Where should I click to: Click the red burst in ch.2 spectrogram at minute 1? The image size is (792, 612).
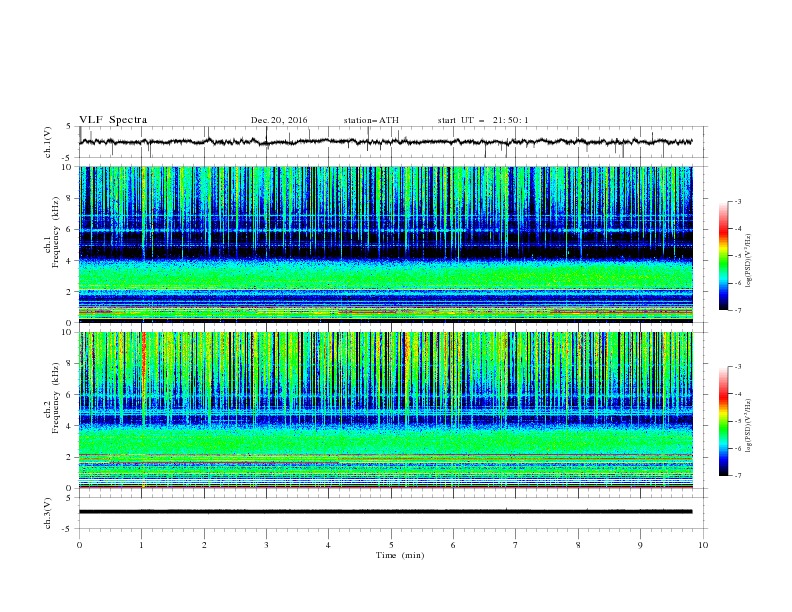pyautogui.click(x=143, y=359)
